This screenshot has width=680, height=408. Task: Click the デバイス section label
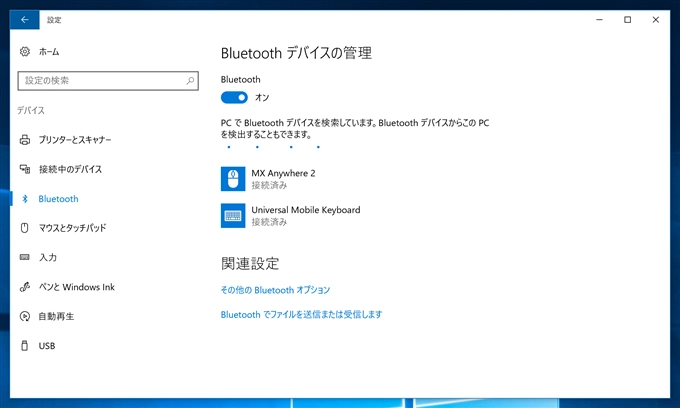pyautogui.click(x=31, y=110)
